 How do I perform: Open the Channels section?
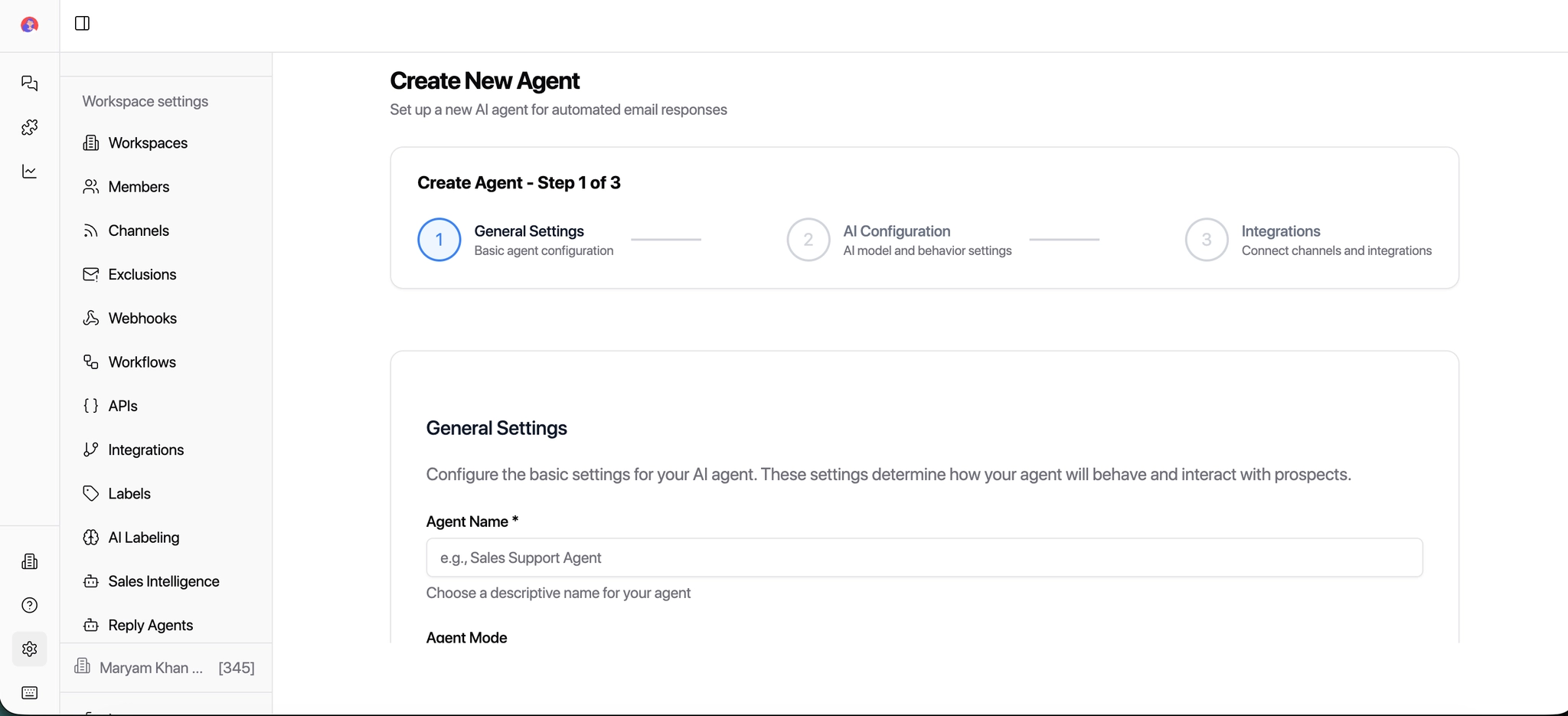(138, 230)
